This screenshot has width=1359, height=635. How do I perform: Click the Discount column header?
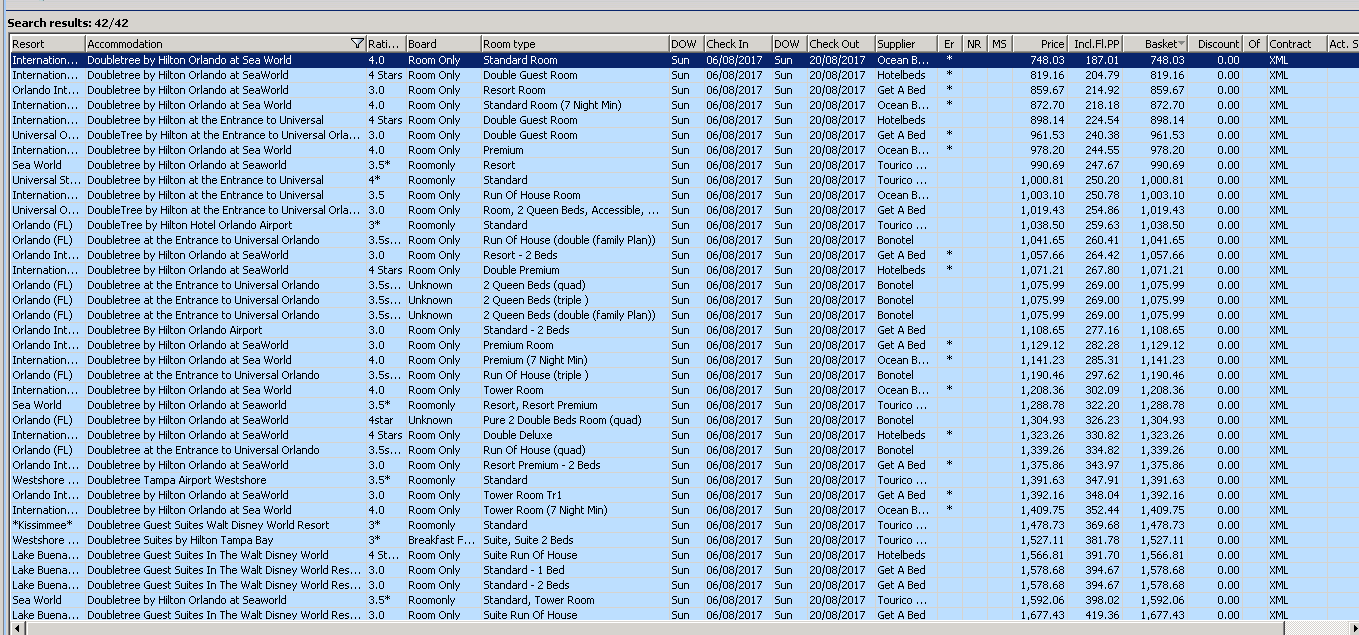(1217, 44)
